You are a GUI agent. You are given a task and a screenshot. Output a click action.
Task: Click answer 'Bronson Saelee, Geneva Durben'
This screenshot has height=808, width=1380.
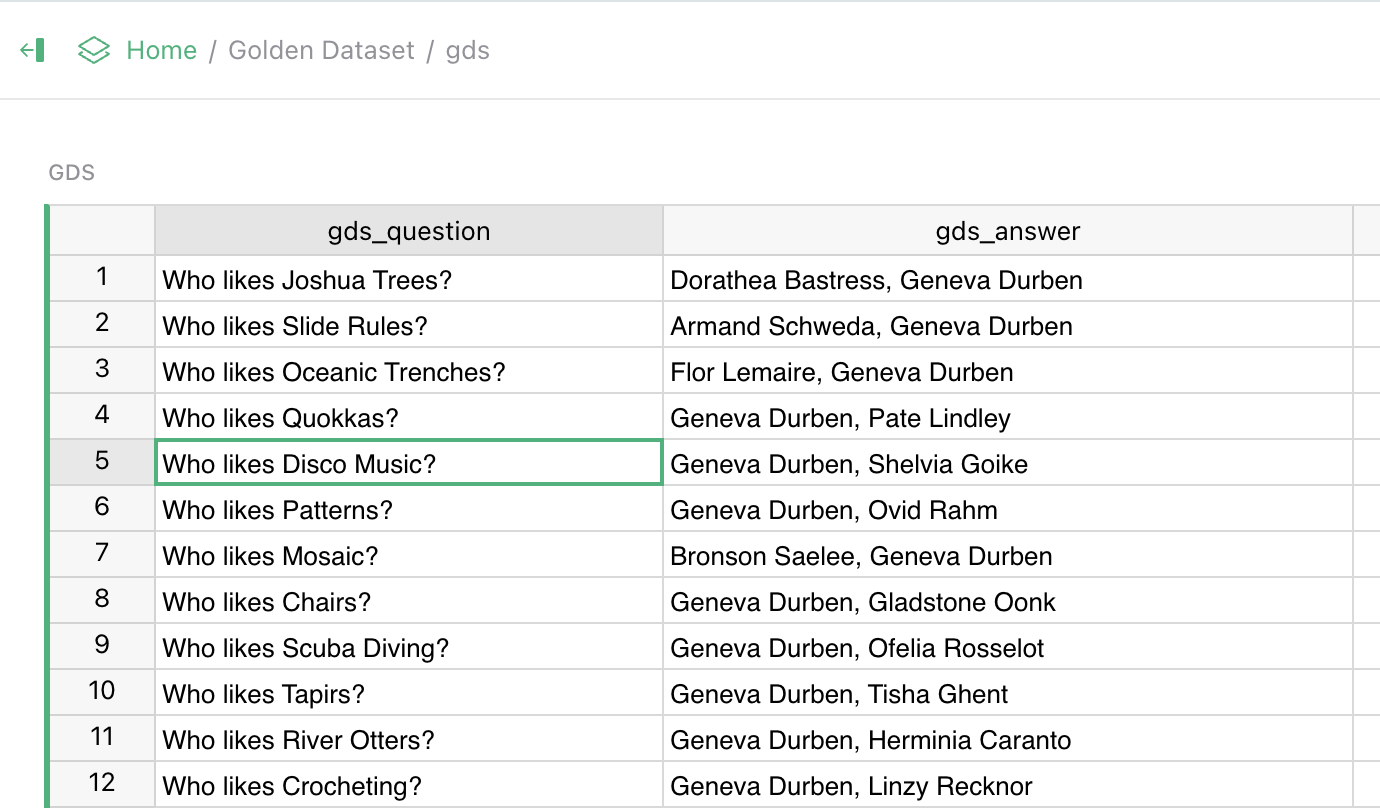(1007, 555)
